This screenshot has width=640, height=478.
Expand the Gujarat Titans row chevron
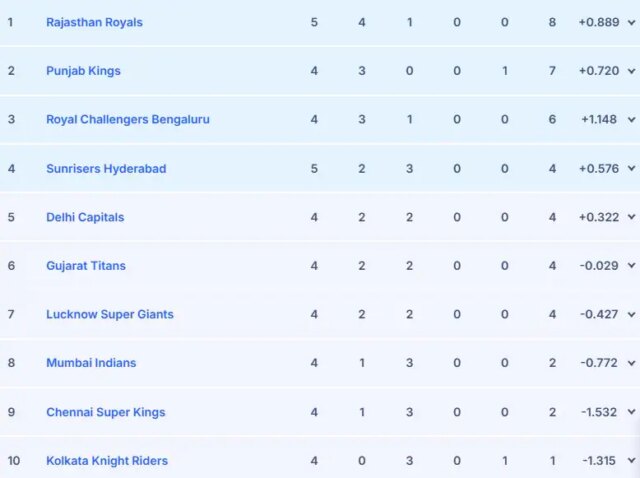click(x=631, y=266)
